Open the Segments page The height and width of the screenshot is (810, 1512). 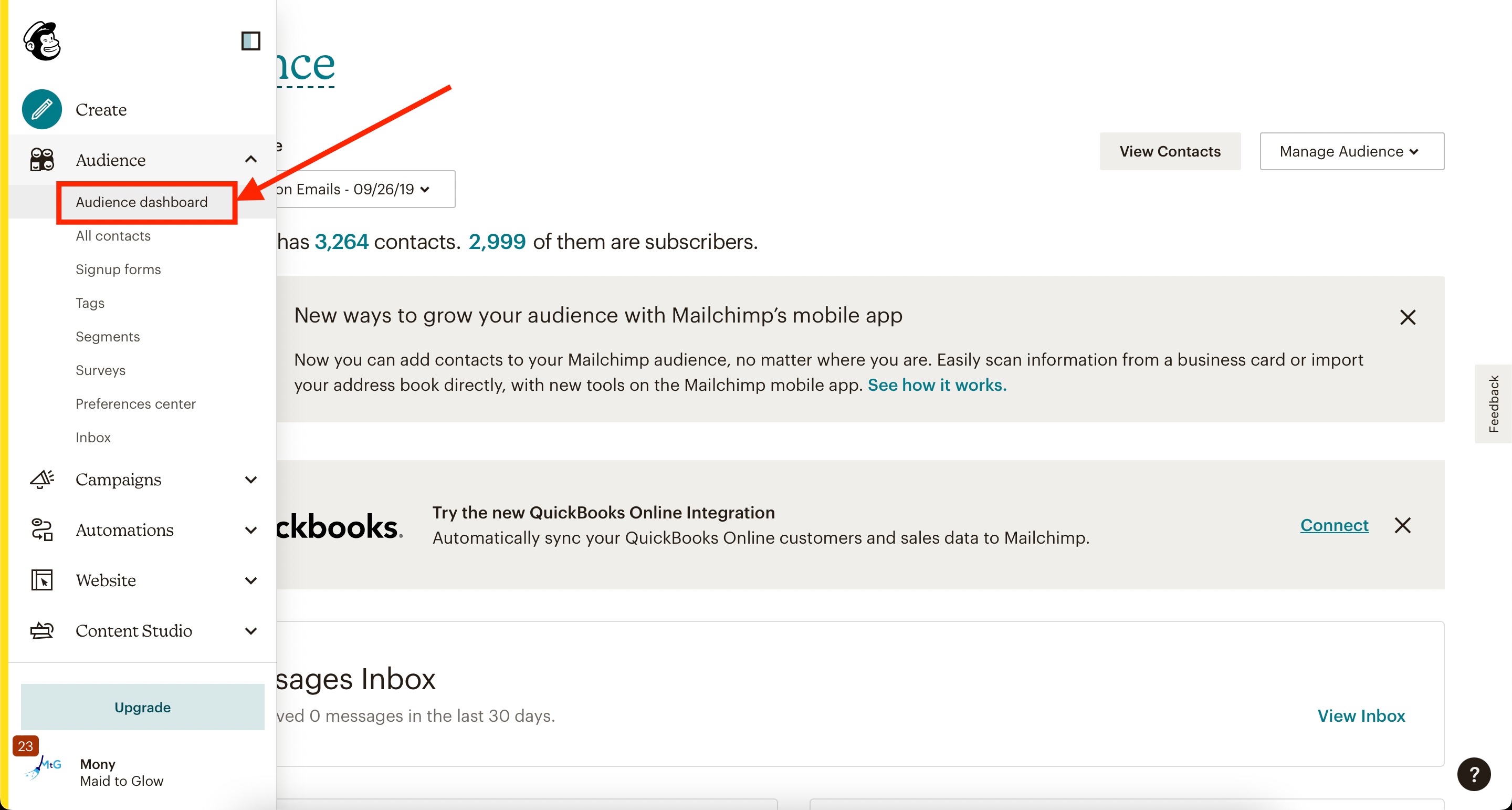(x=108, y=337)
